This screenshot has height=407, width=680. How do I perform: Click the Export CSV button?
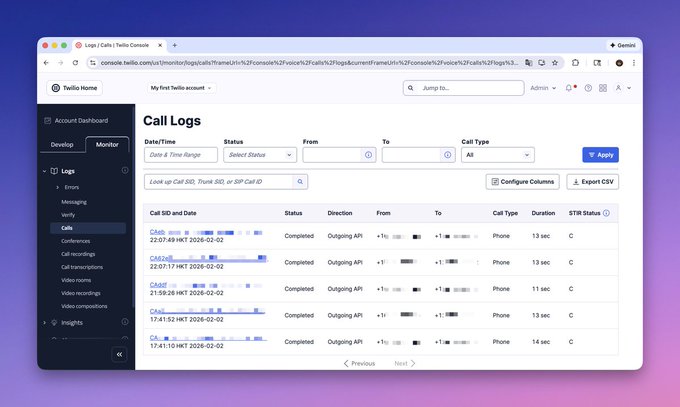point(593,182)
